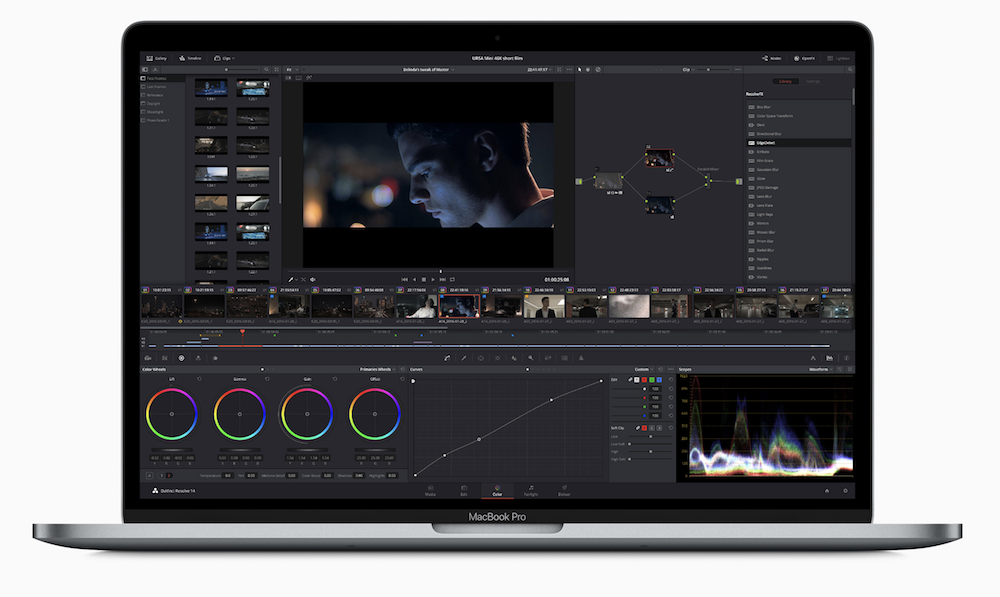Toggle the OpenFX panel button
The image size is (1000, 597).
pyautogui.click(x=804, y=58)
